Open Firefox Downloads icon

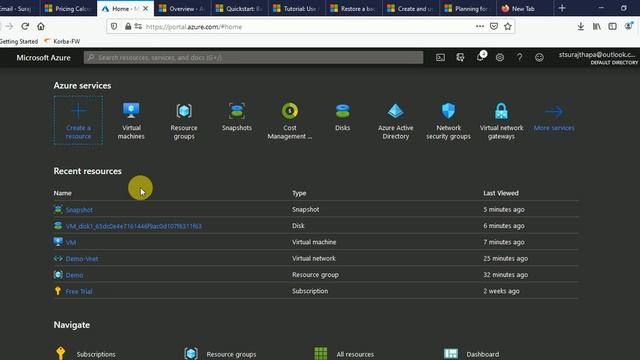tap(580, 27)
